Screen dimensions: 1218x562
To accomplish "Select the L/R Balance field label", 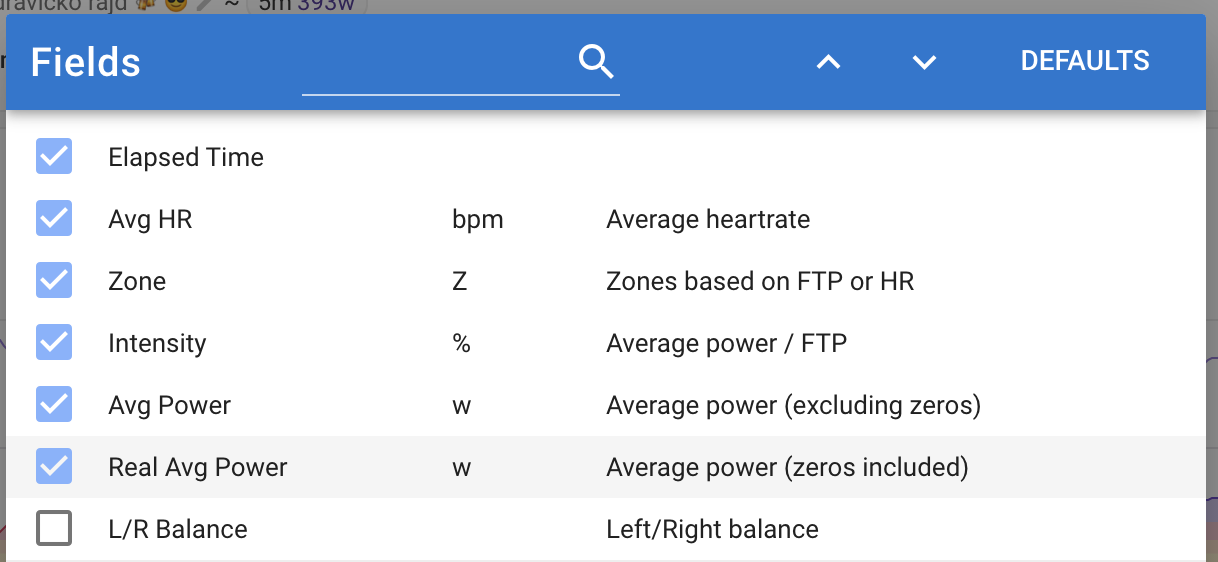I will [x=178, y=529].
